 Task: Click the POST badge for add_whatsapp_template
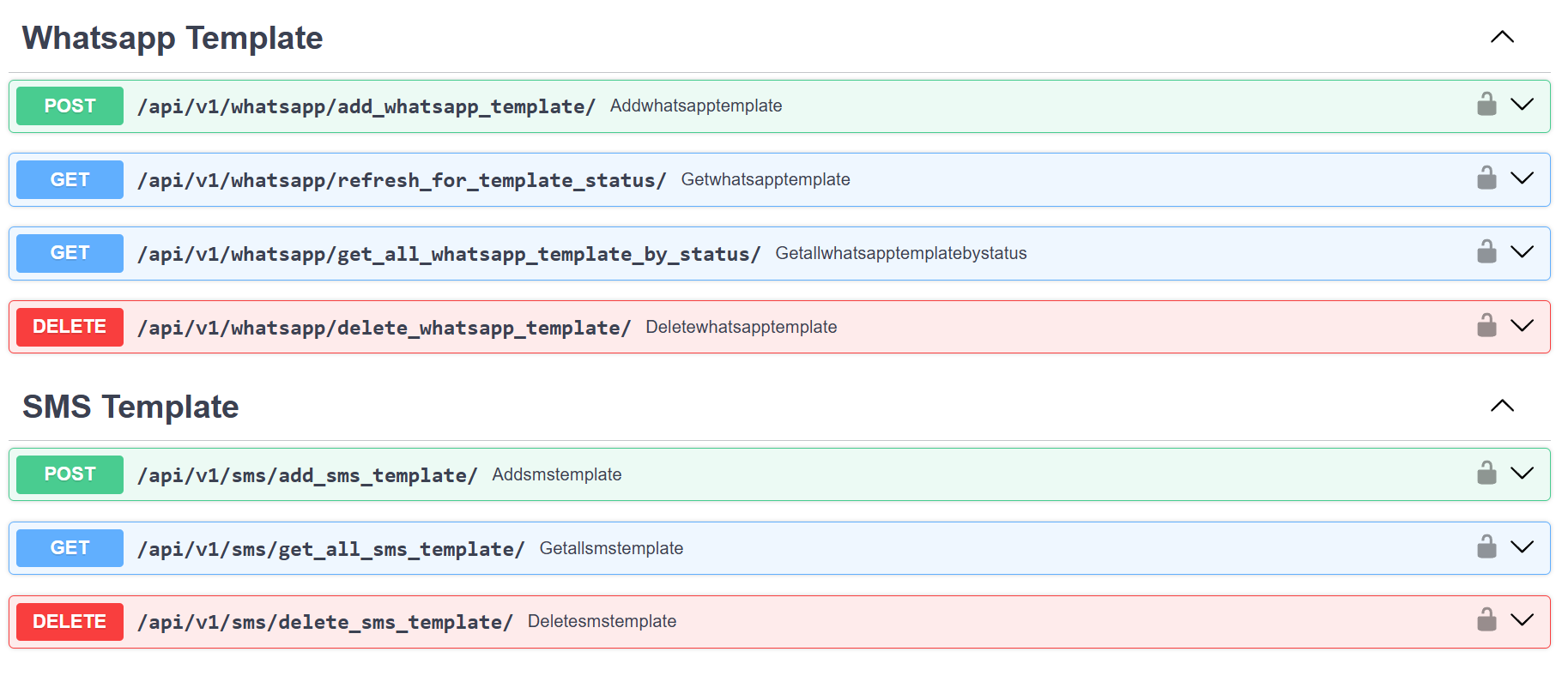click(x=70, y=106)
